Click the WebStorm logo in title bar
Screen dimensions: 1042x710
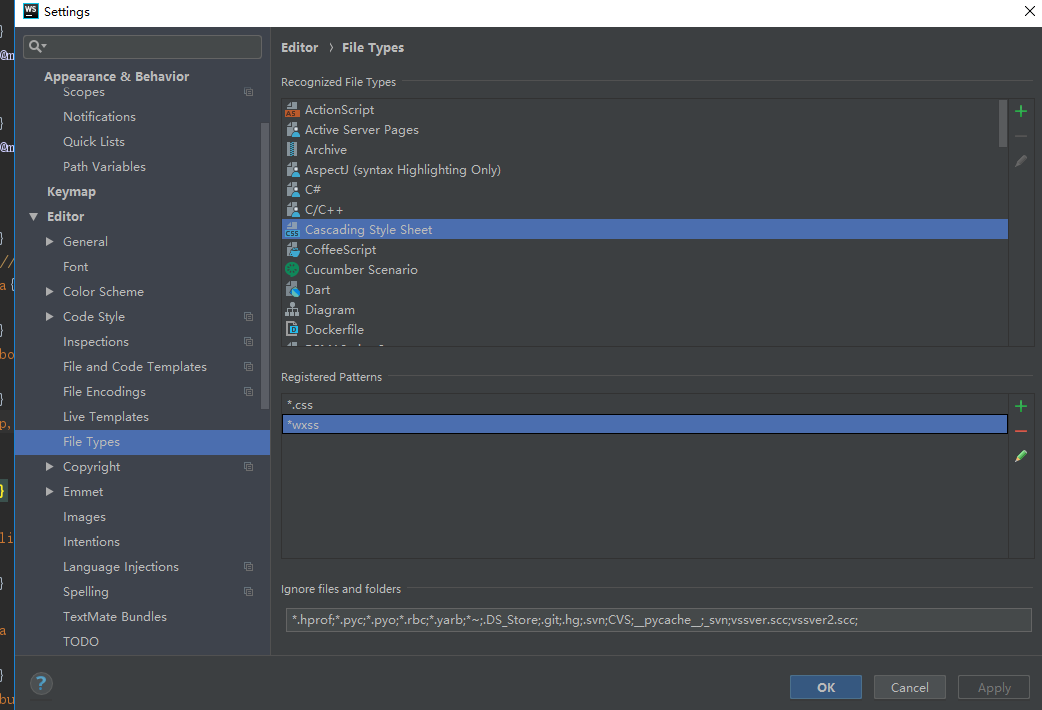31,11
